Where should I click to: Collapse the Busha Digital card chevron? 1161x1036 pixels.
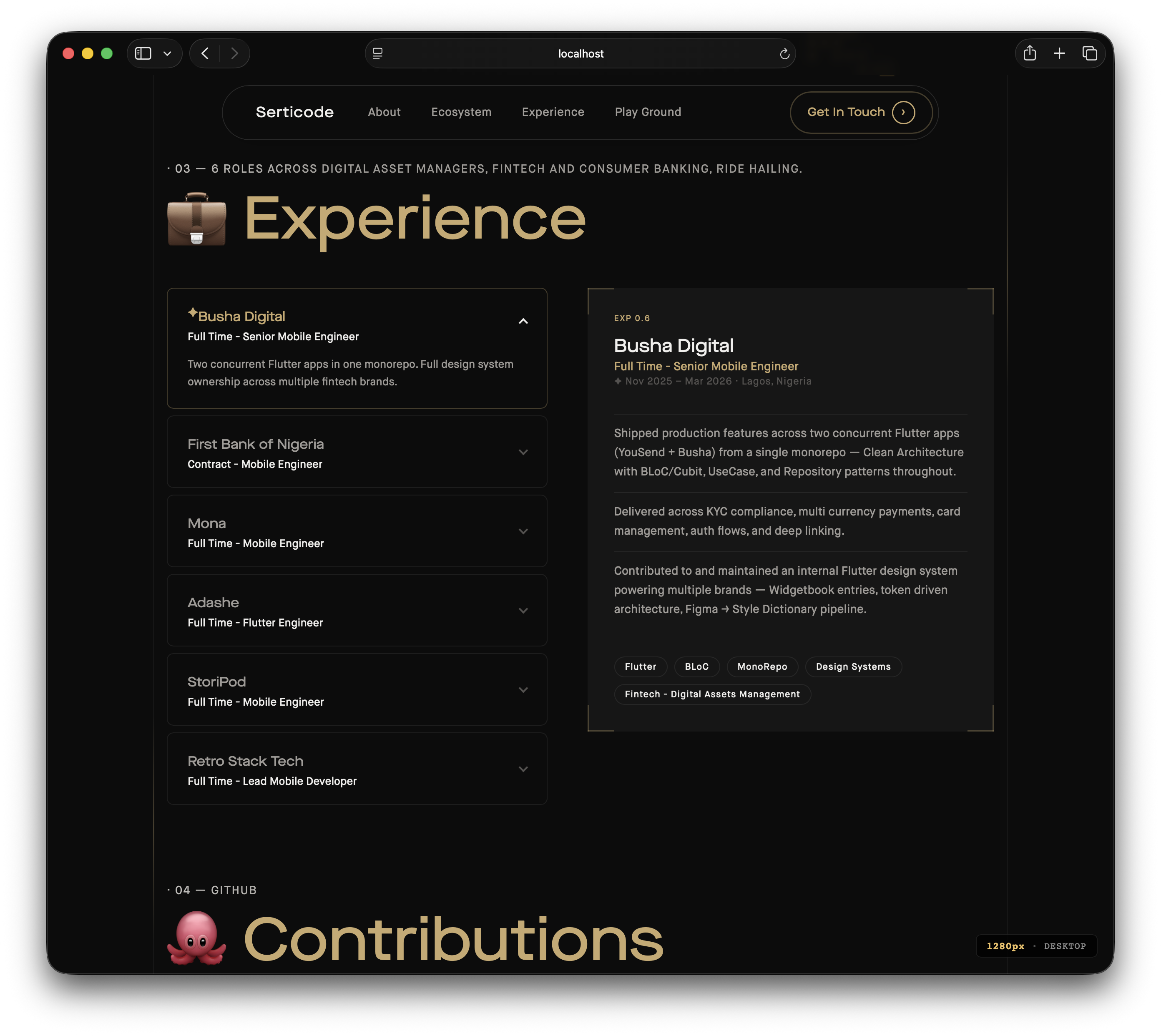[x=523, y=321]
